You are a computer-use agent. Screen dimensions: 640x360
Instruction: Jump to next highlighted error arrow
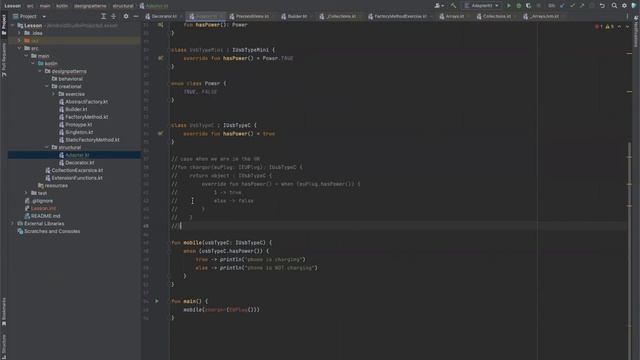[627, 26]
